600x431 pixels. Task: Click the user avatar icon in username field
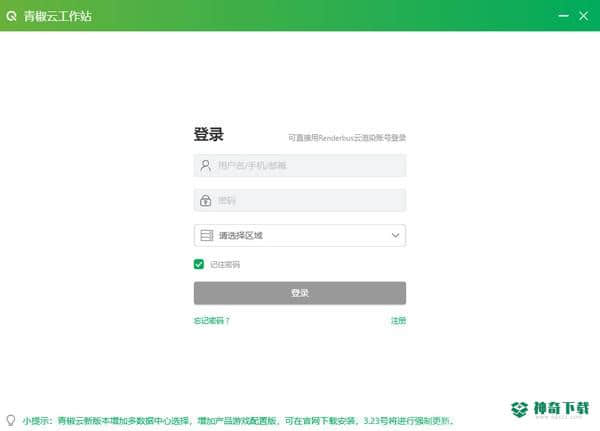point(205,166)
